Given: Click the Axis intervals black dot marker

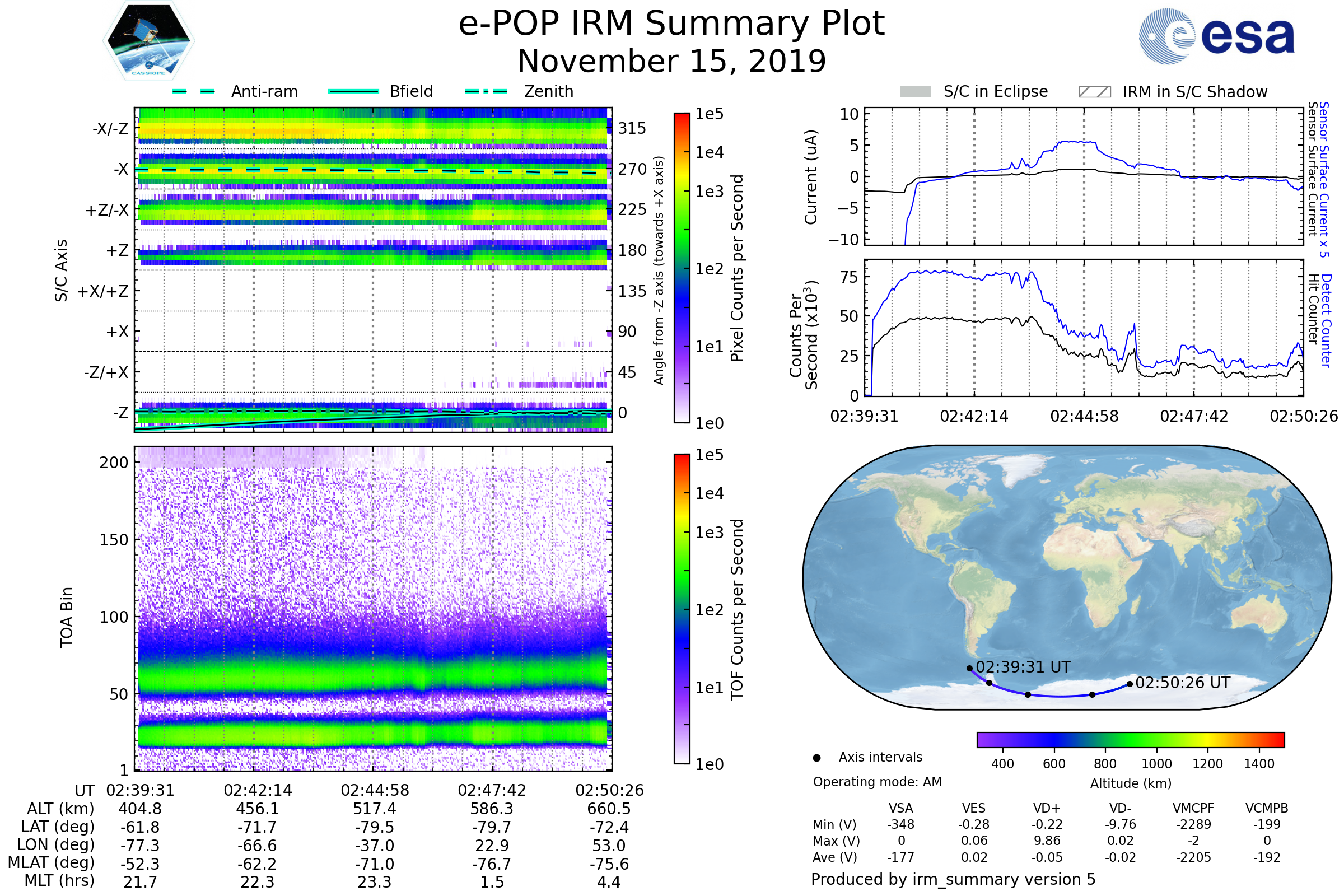Looking at the screenshot, I should point(816,758).
